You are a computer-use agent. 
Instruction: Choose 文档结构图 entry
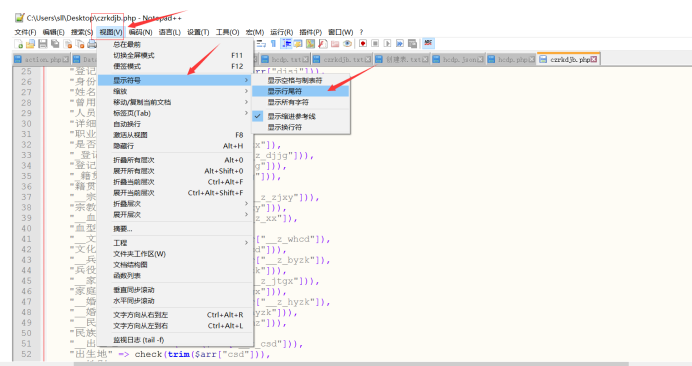click(x=175, y=265)
